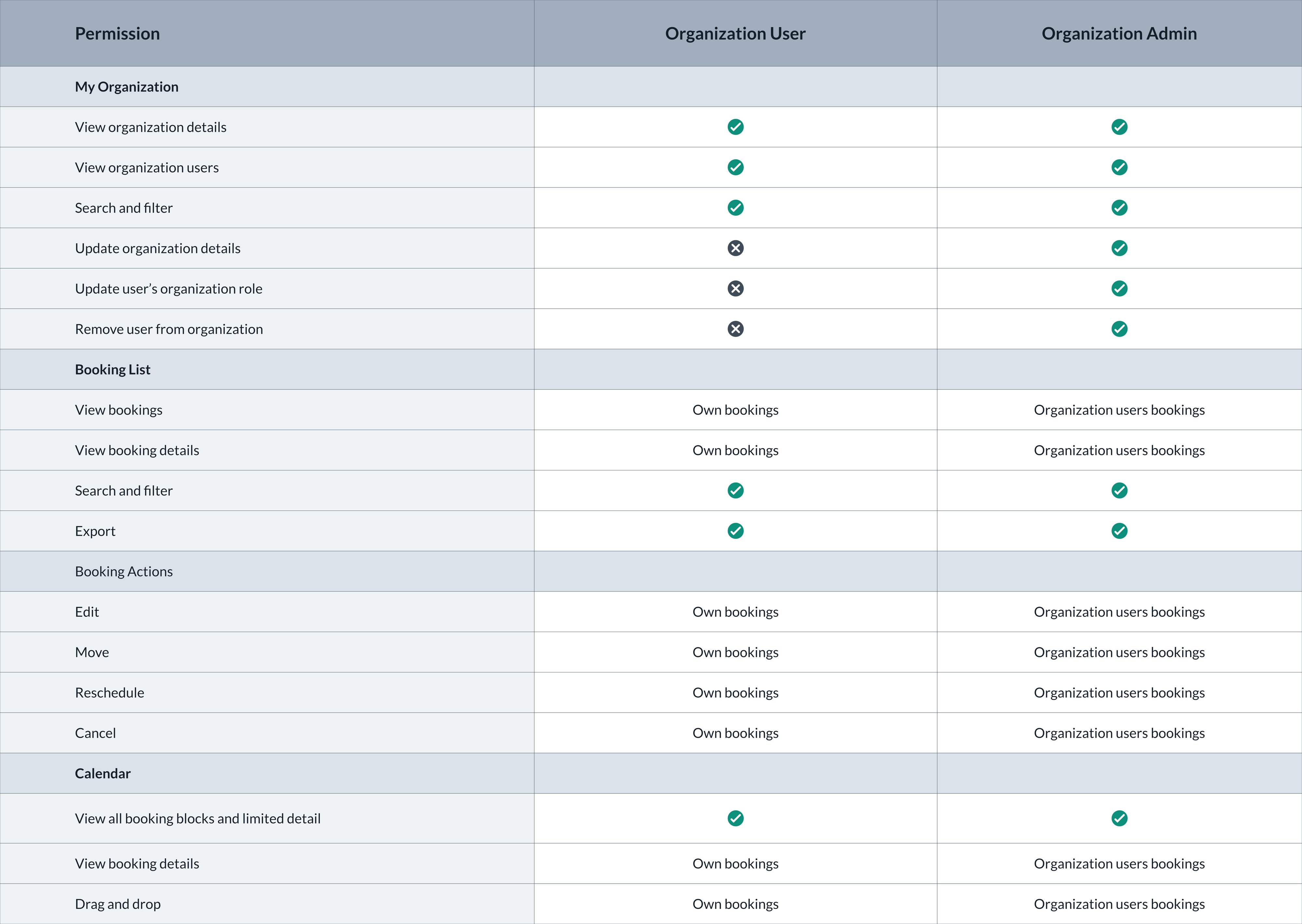This screenshot has width=1302, height=924.
Task: Click the Drag and drop permission label
Action: [118, 903]
